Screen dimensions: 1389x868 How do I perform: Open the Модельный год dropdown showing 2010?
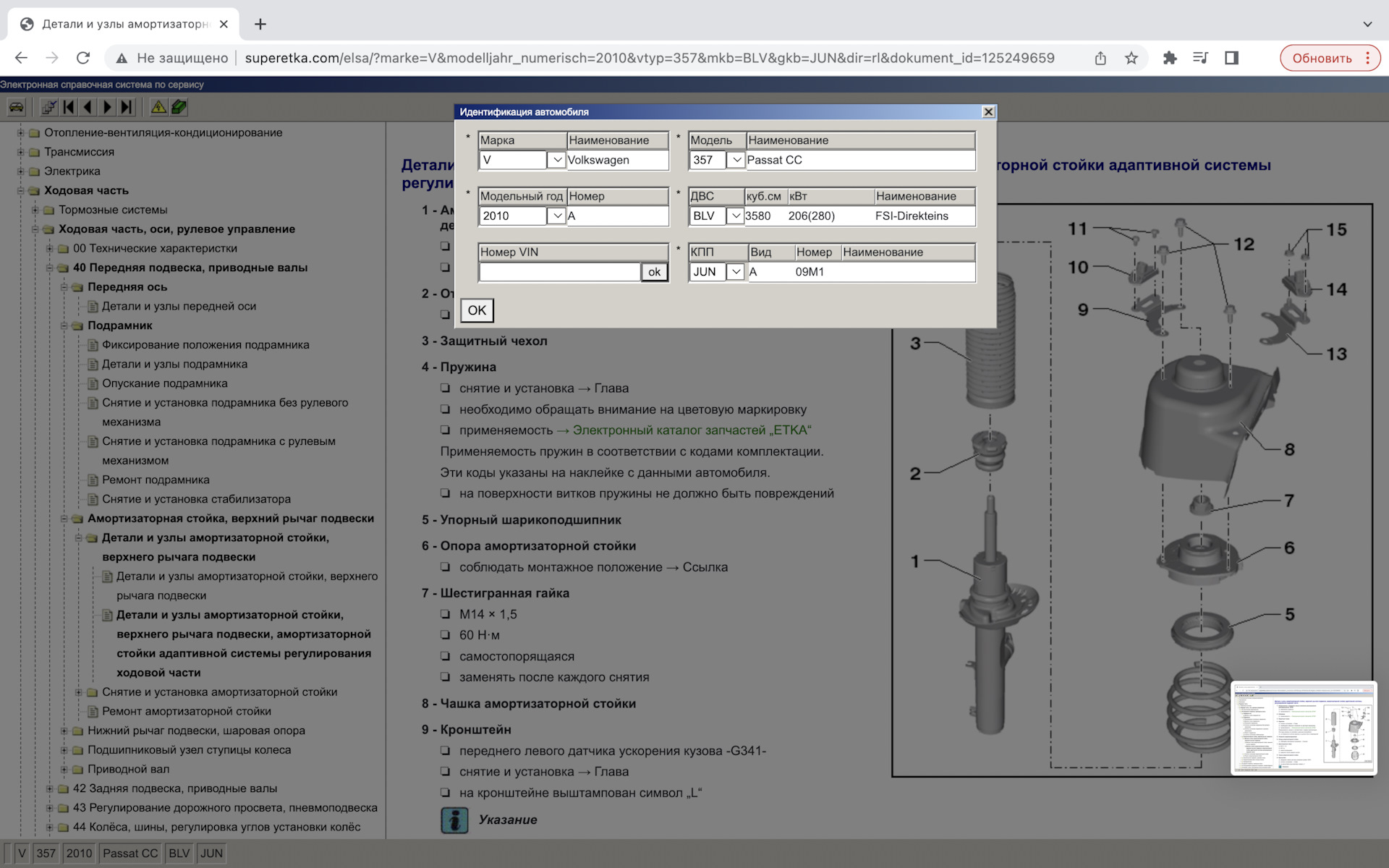(x=556, y=216)
